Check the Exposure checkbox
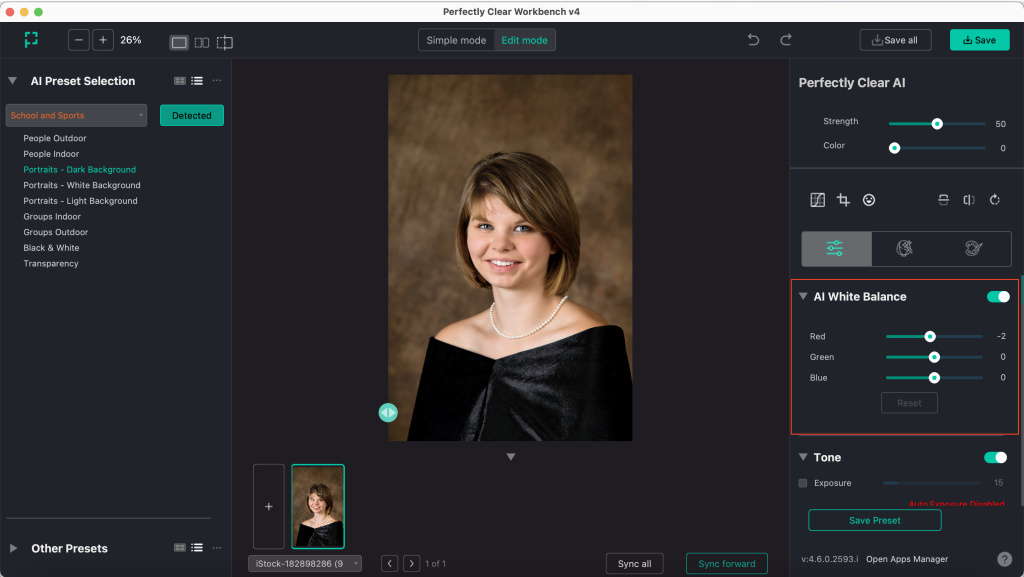Viewport: 1024px width, 577px height. click(803, 483)
